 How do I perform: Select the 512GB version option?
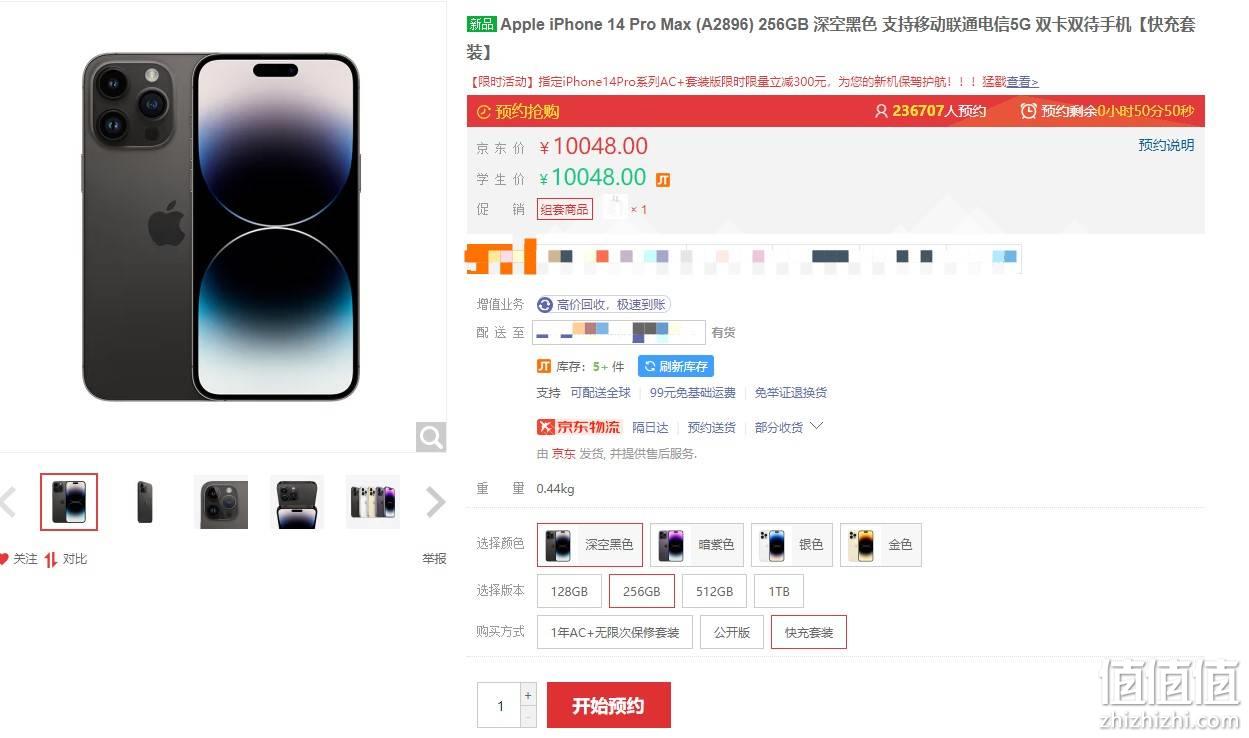coord(714,591)
